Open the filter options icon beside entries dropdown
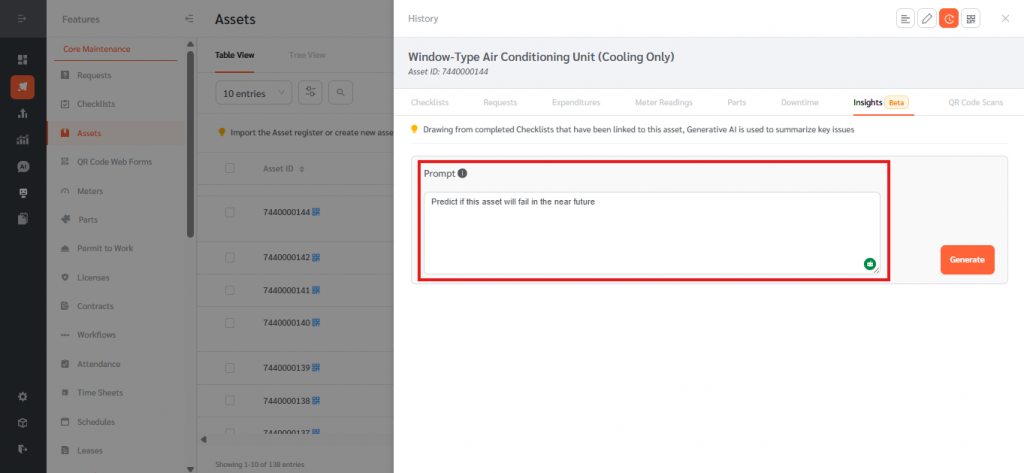The width and height of the screenshot is (1024, 473). [x=311, y=93]
